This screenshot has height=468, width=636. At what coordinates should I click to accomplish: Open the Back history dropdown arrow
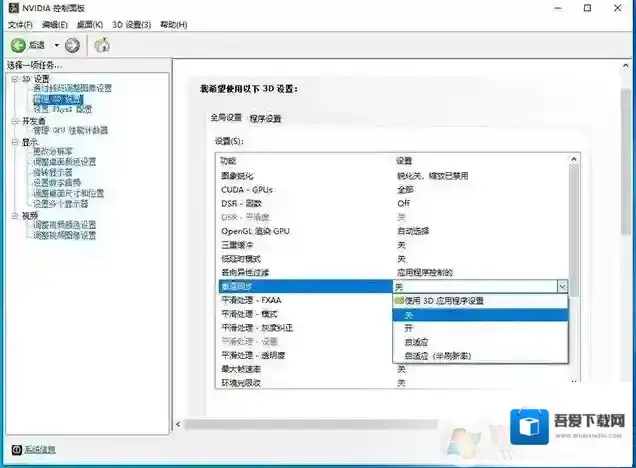[56, 45]
